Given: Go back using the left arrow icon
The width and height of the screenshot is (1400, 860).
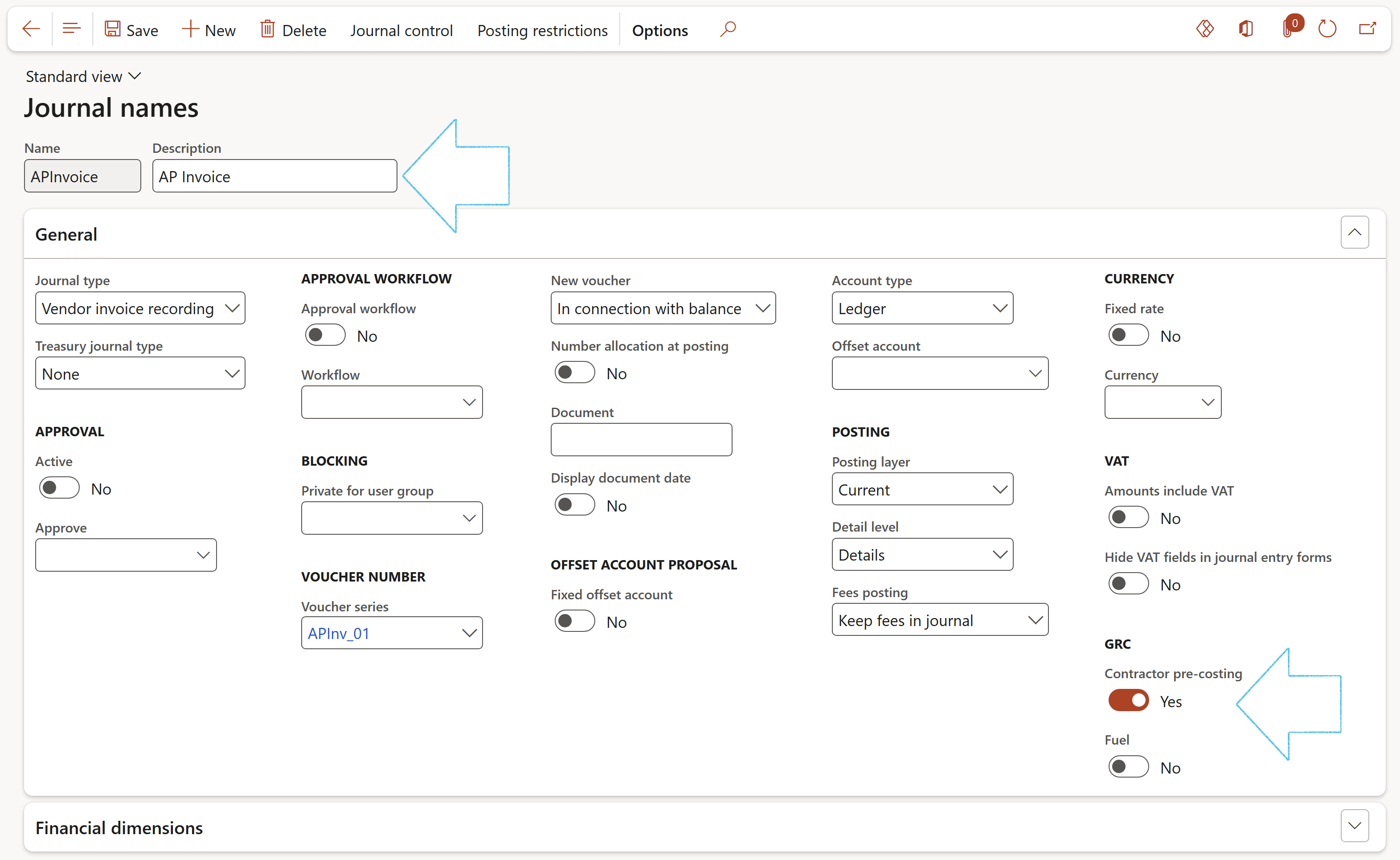Looking at the screenshot, I should (x=31, y=29).
